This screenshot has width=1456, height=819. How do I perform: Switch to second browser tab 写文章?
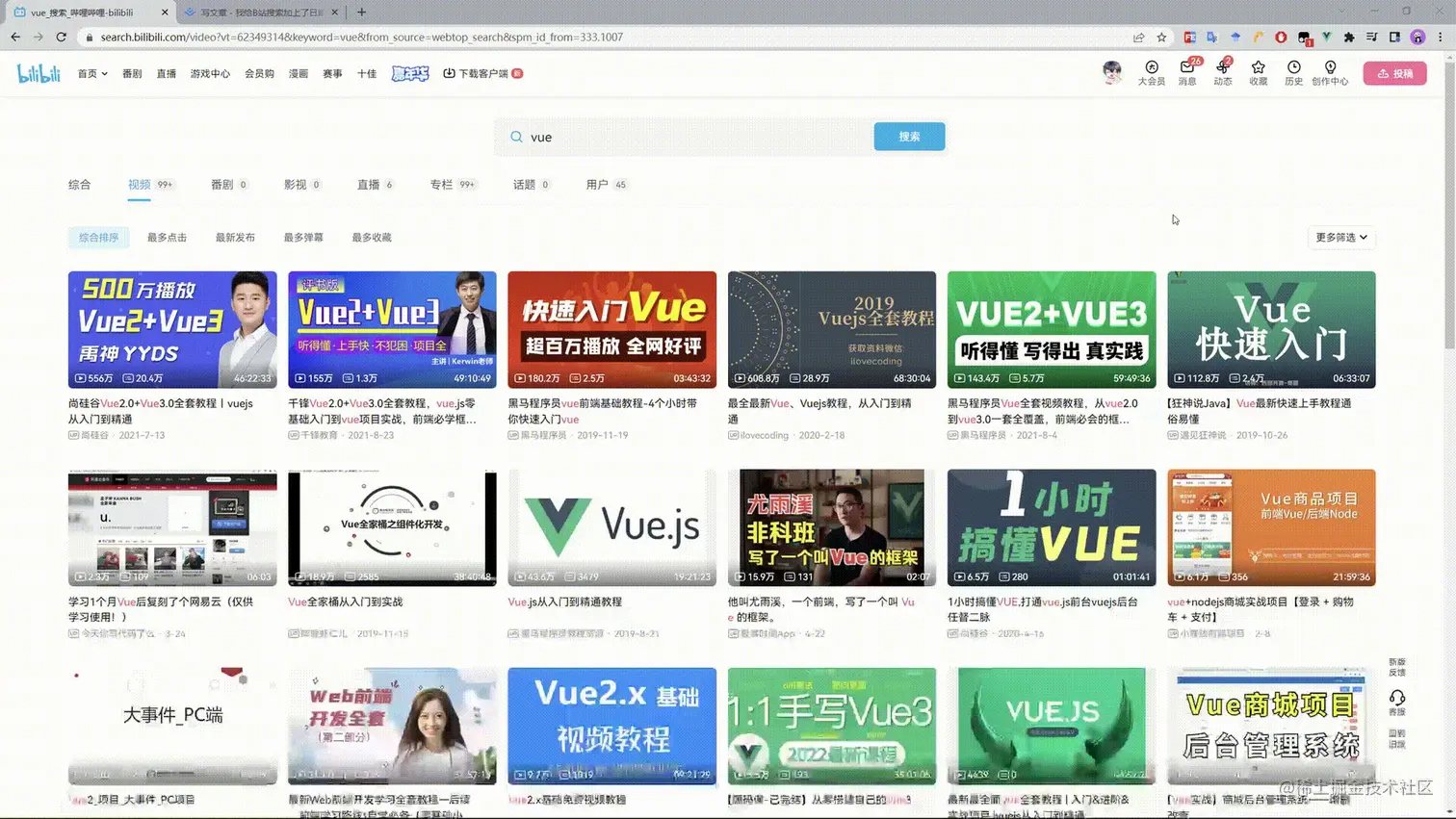pos(260,13)
